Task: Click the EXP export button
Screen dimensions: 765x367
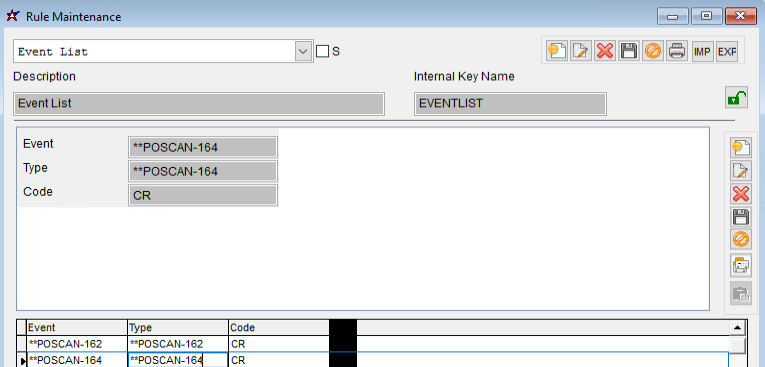Action: tap(726, 51)
